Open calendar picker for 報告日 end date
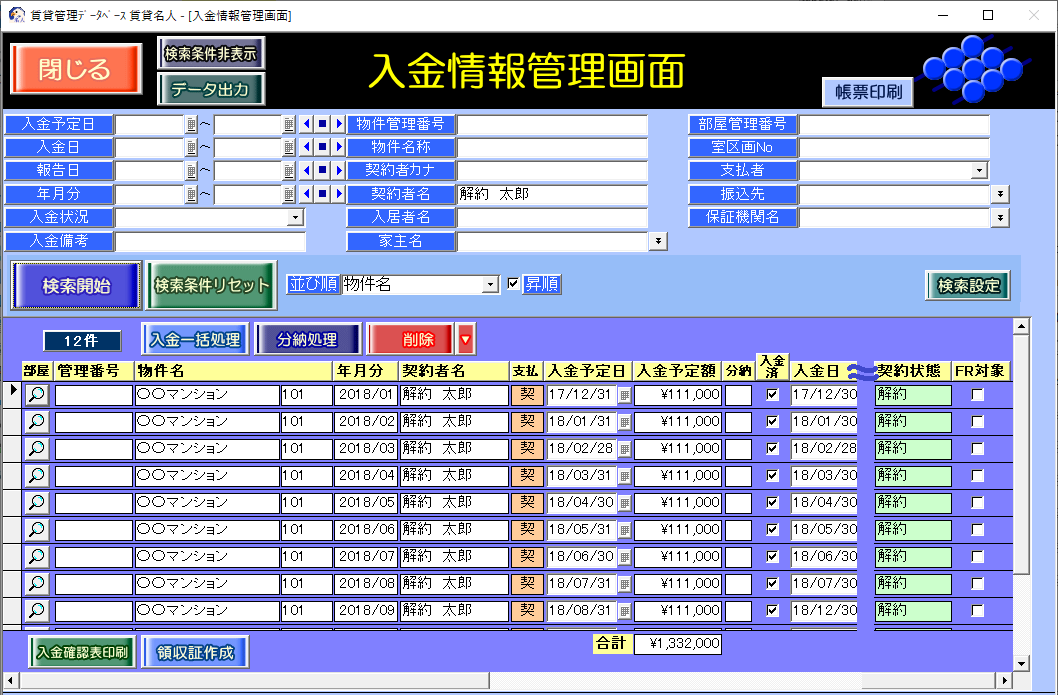The height and width of the screenshot is (695, 1058). (289, 171)
